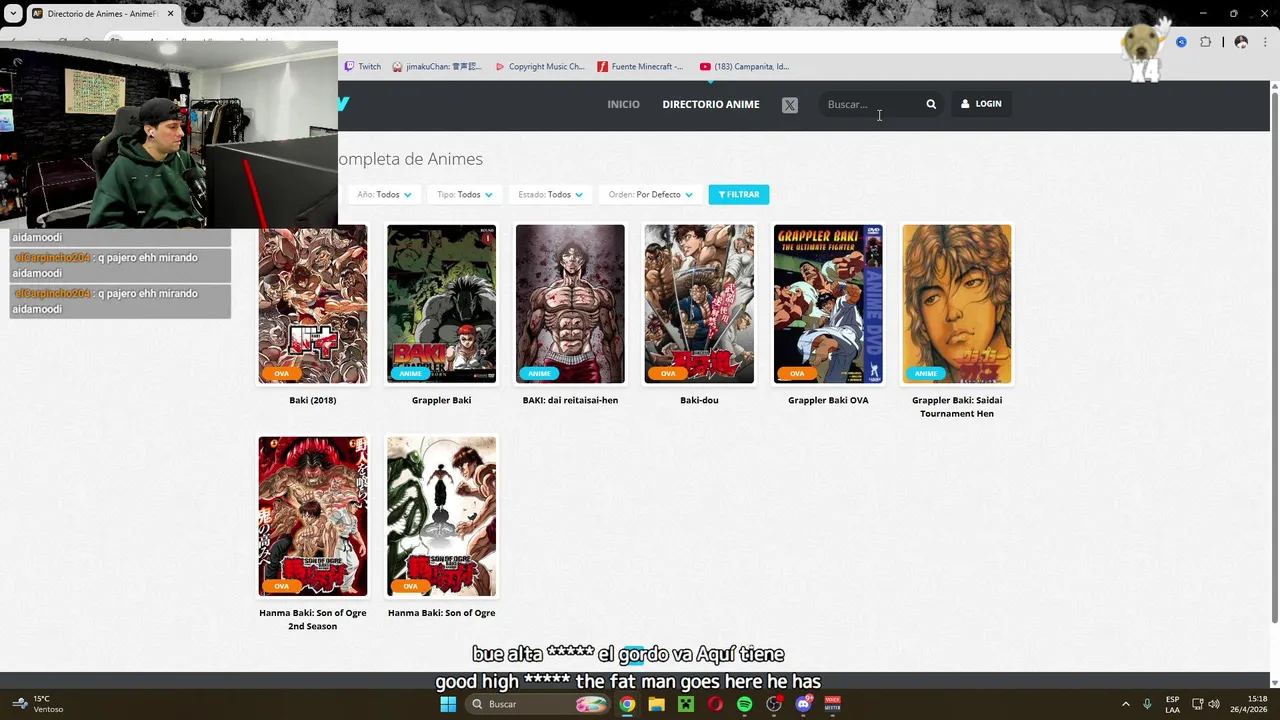Open the Fuente Minecraft bookmark
The height and width of the screenshot is (720, 1280).
640,67
